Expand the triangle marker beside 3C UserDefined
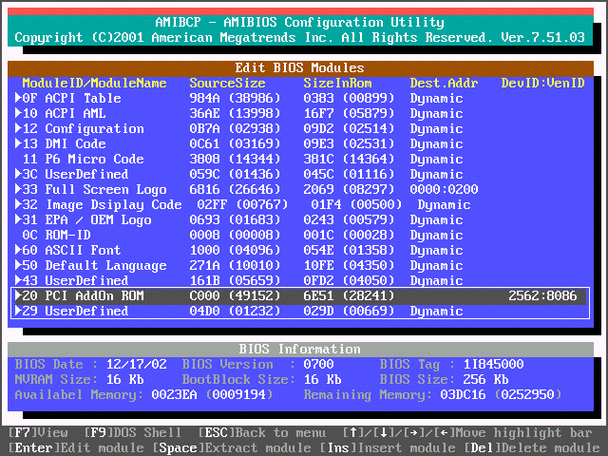The image size is (608, 456). pyautogui.click(x=18, y=174)
